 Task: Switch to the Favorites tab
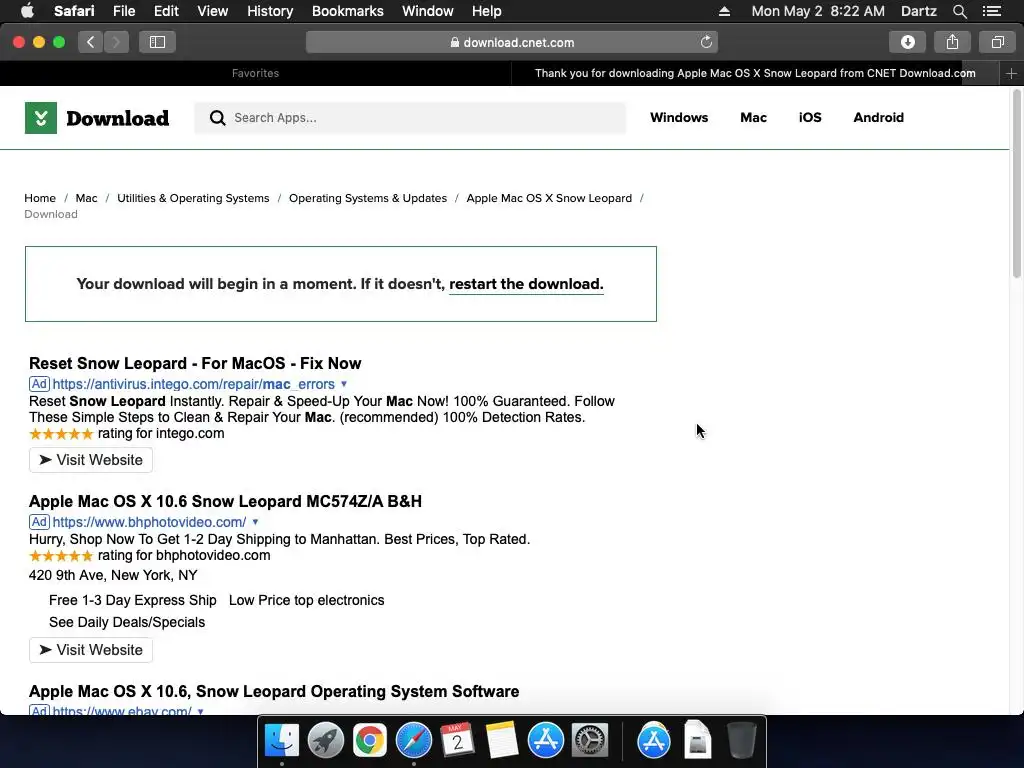[255, 73]
